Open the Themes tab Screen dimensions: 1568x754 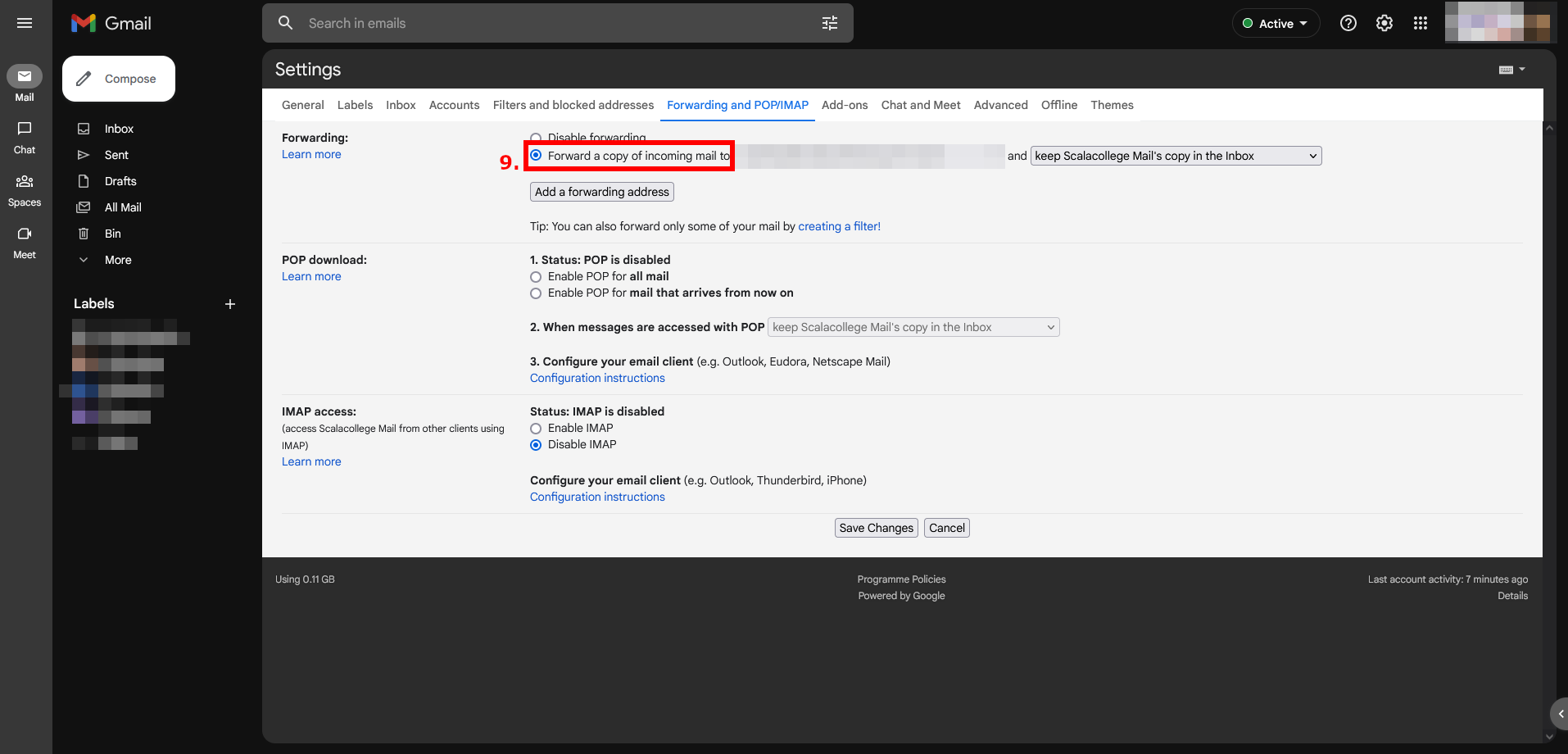pyautogui.click(x=1112, y=105)
